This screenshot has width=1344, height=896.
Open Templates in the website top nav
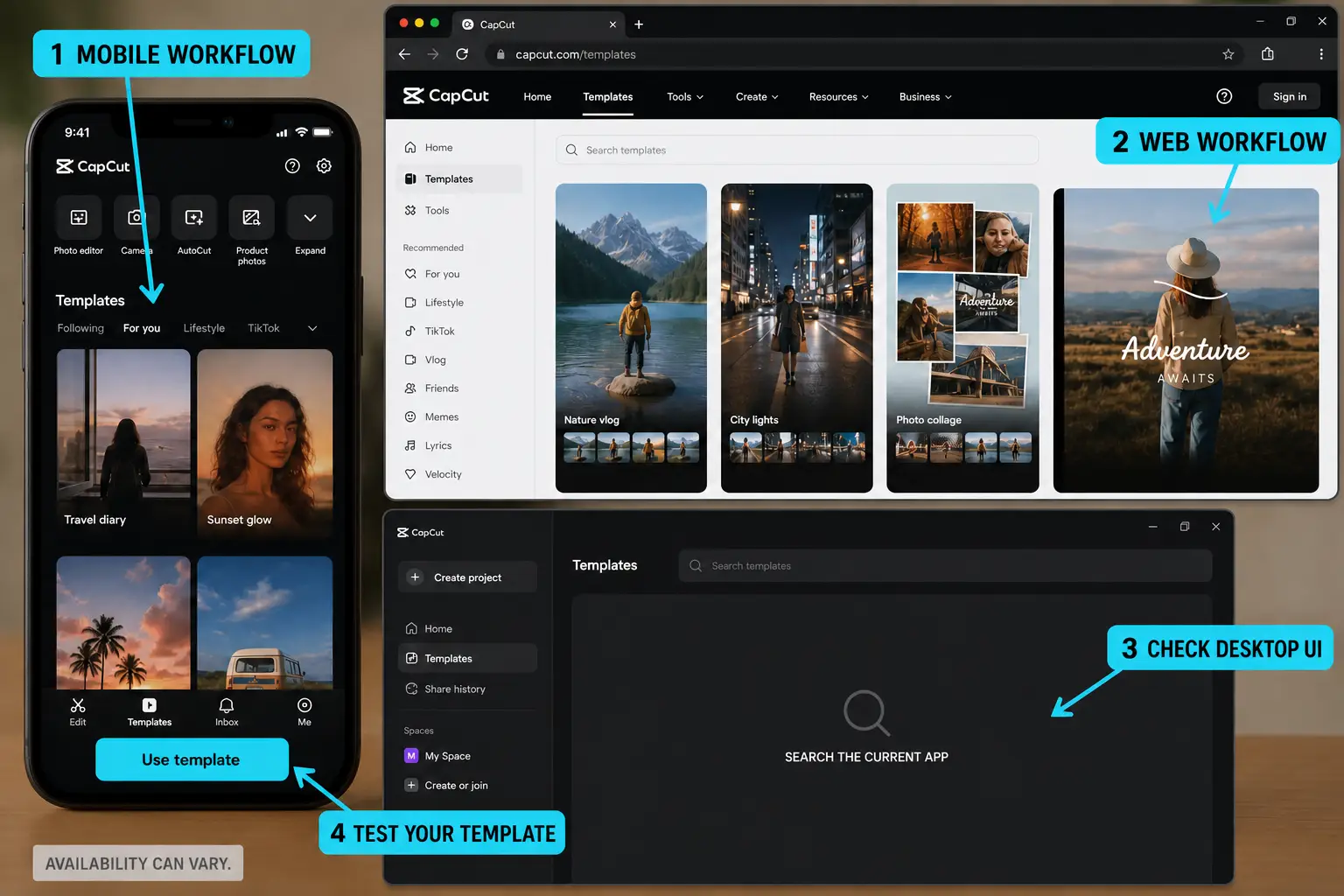click(608, 97)
